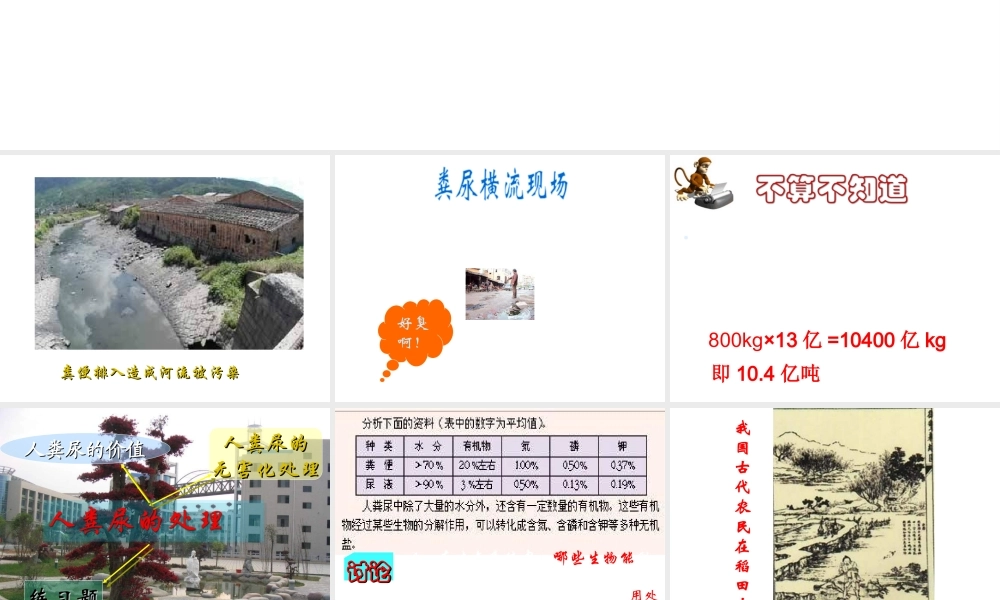
Task: Click the 磷 column header
Action: (574, 446)
